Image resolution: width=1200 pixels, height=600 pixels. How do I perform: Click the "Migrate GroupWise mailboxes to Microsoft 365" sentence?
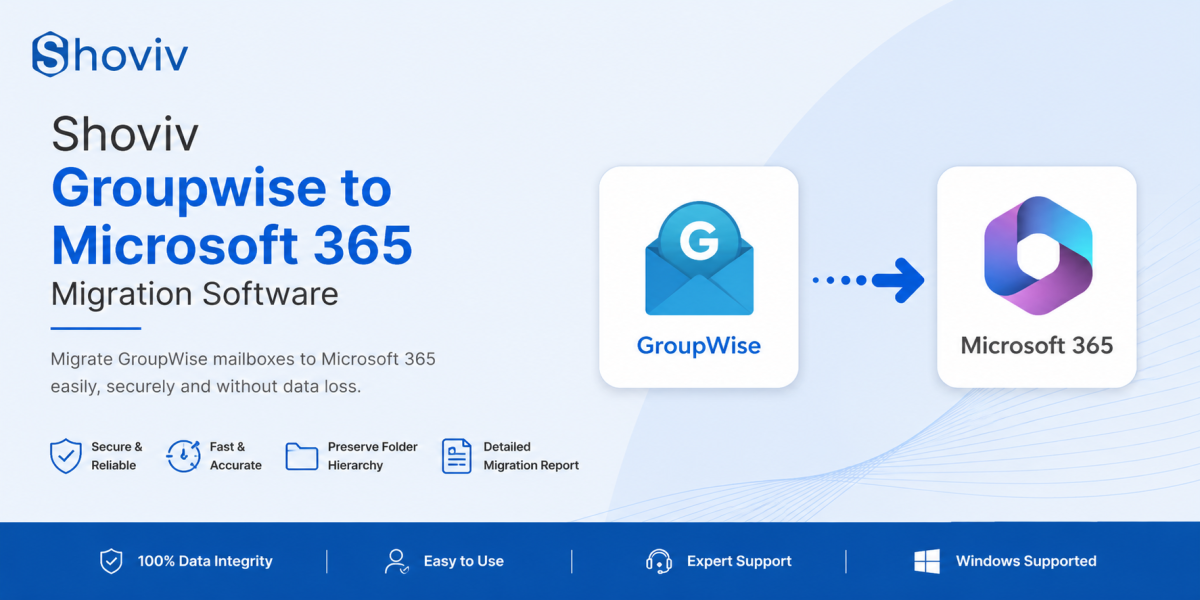pos(243,359)
